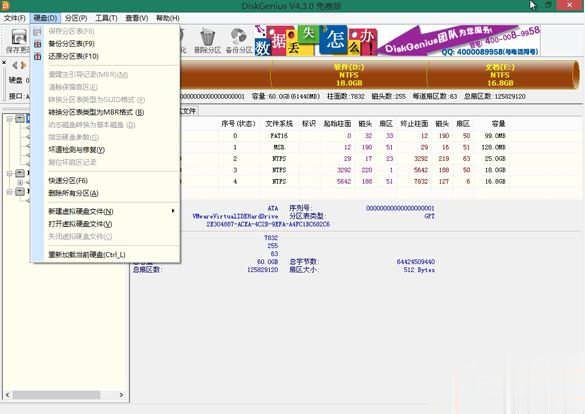
Task: Choose 删除所有分区(A) menu entry
Action: pyautogui.click(x=106, y=193)
